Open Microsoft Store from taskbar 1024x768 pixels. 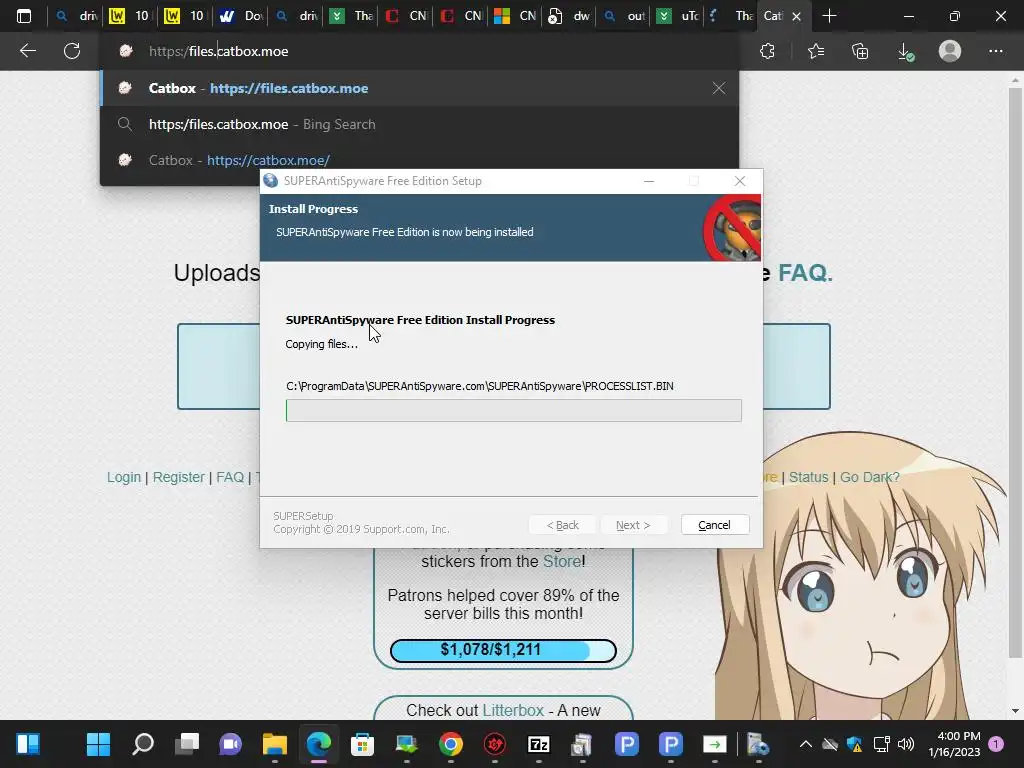point(362,744)
